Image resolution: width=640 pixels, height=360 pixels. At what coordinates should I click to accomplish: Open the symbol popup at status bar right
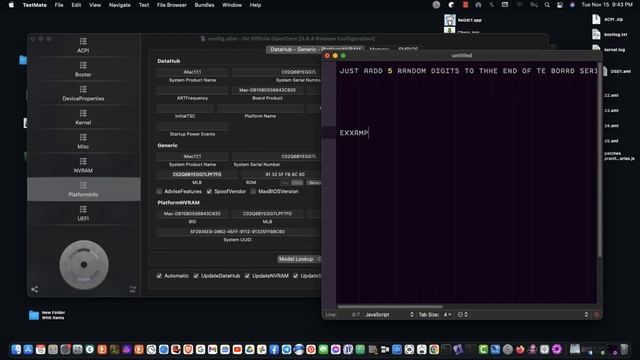tap(586, 315)
